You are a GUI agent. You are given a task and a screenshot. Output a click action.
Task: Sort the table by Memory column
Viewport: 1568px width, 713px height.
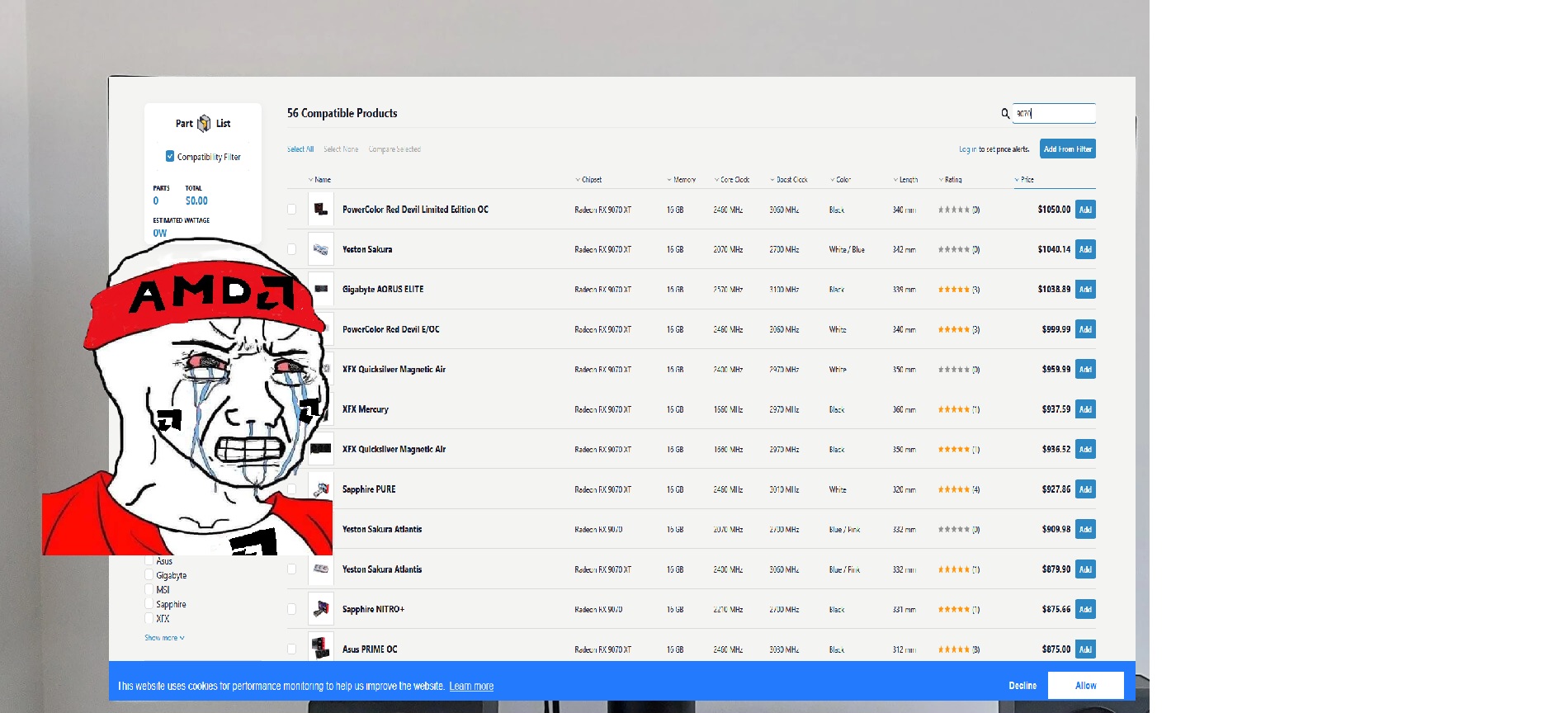click(682, 180)
